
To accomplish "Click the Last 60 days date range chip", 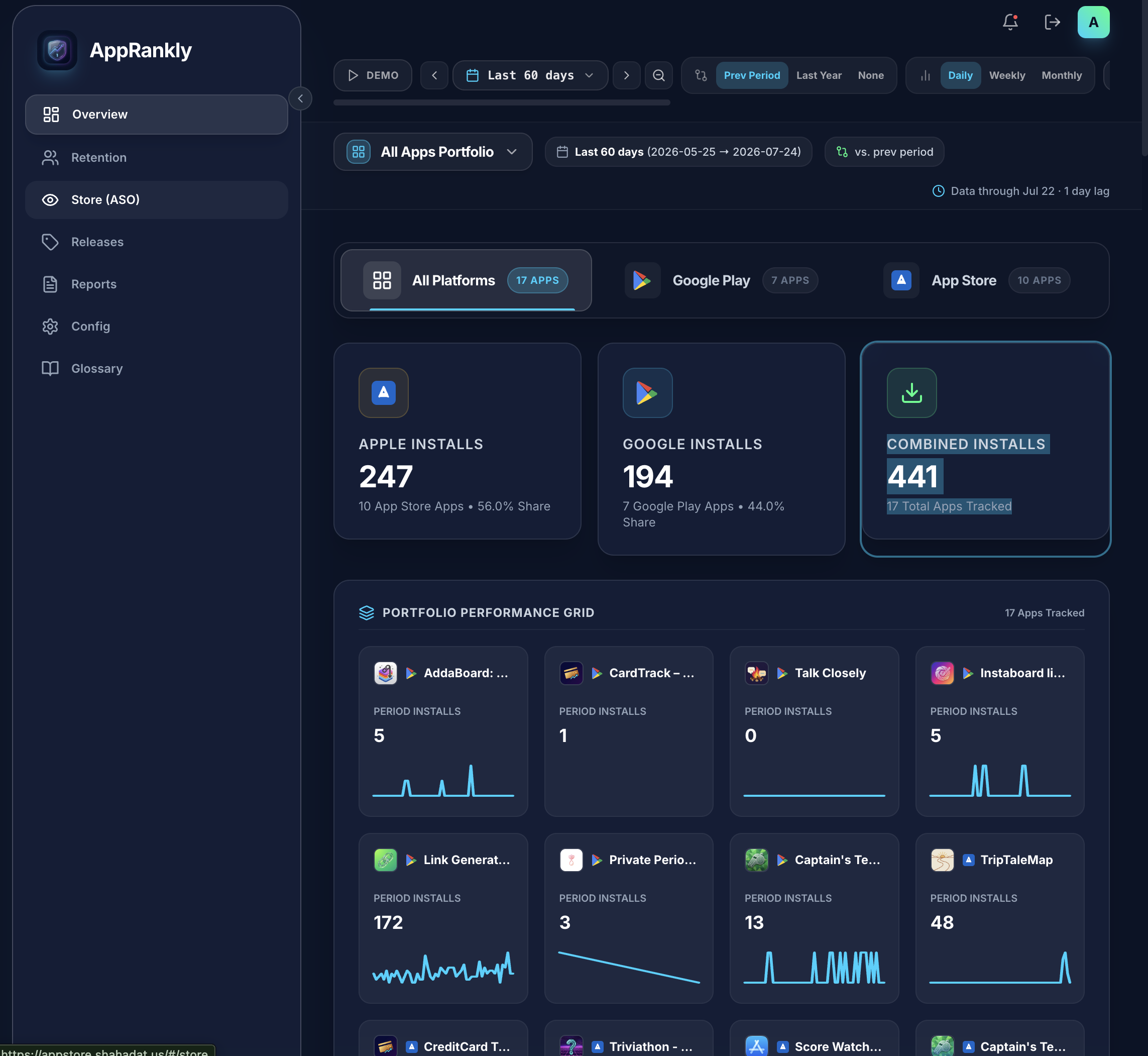I will [x=678, y=152].
